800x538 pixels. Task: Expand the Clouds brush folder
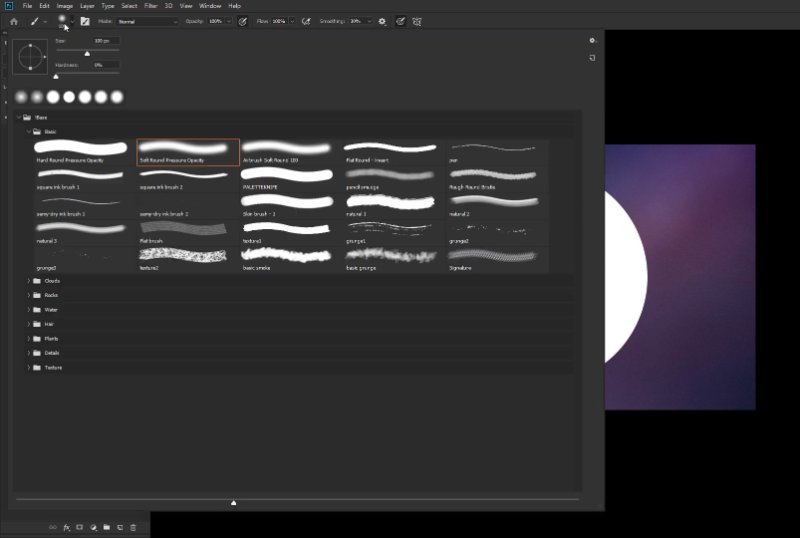[29, 281]
